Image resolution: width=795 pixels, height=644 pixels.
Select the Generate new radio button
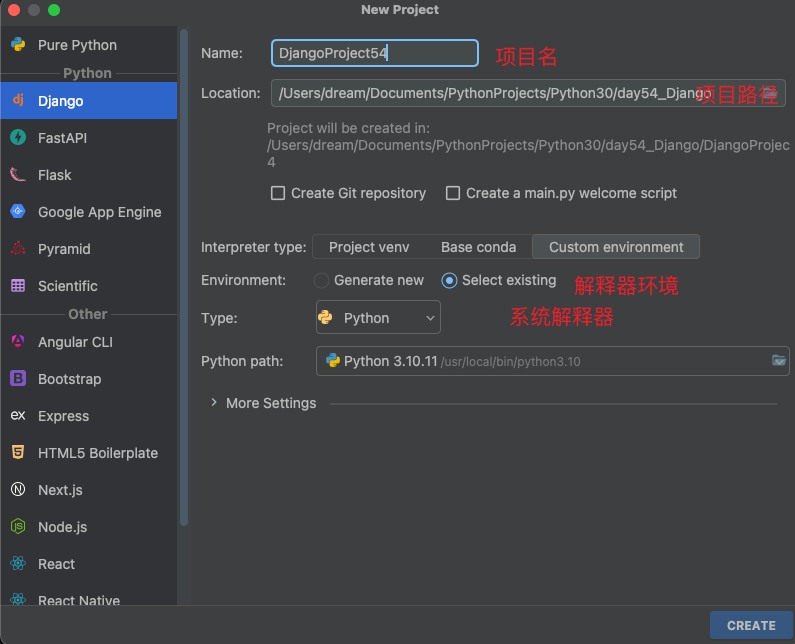(x=321, y=280)
